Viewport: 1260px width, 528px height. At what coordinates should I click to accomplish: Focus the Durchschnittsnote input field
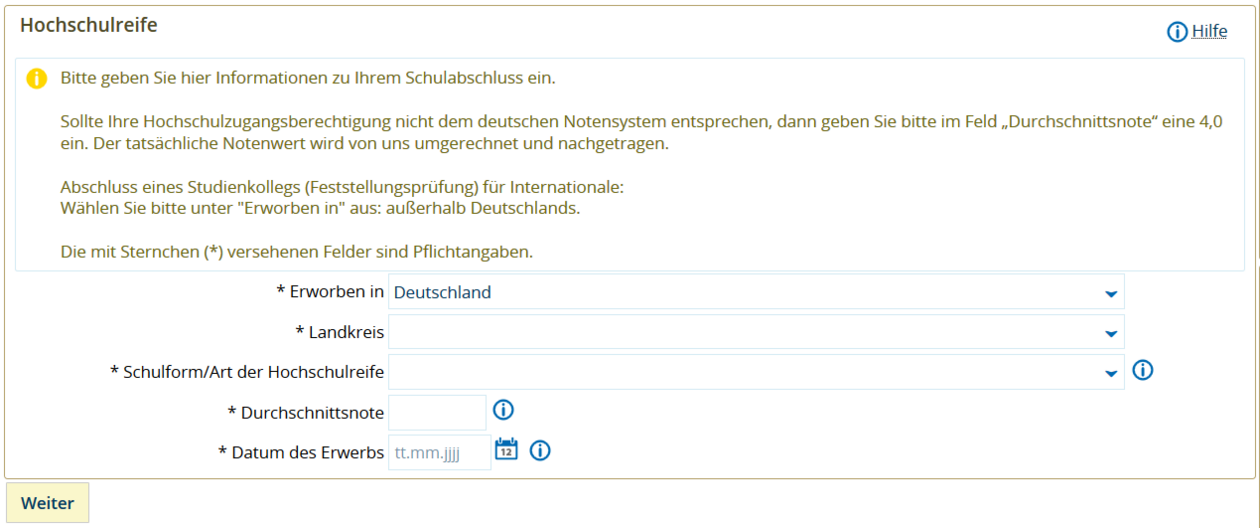point(437,412)
